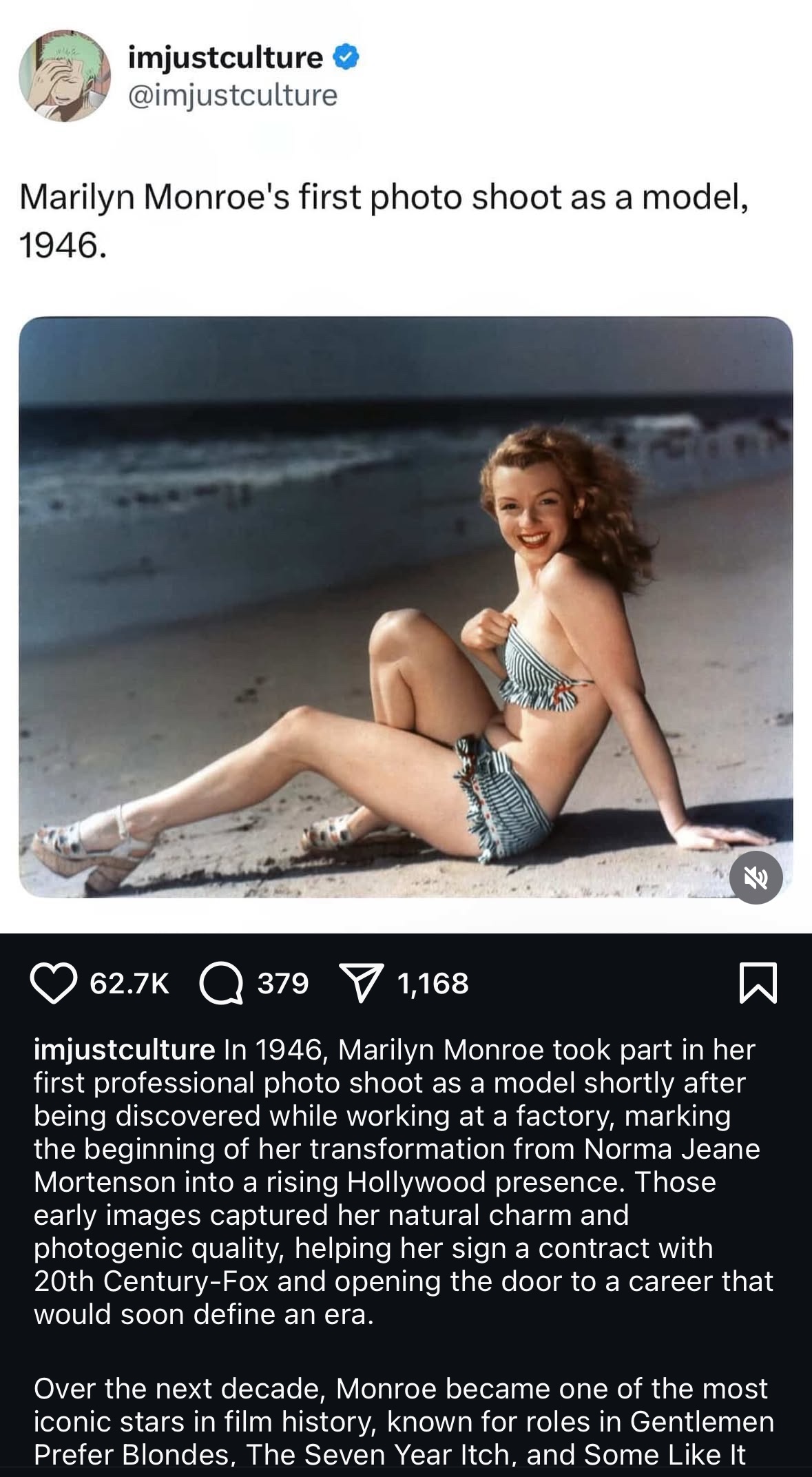
Task: Click the @imjustculture handle
Action: click(233, 95)
